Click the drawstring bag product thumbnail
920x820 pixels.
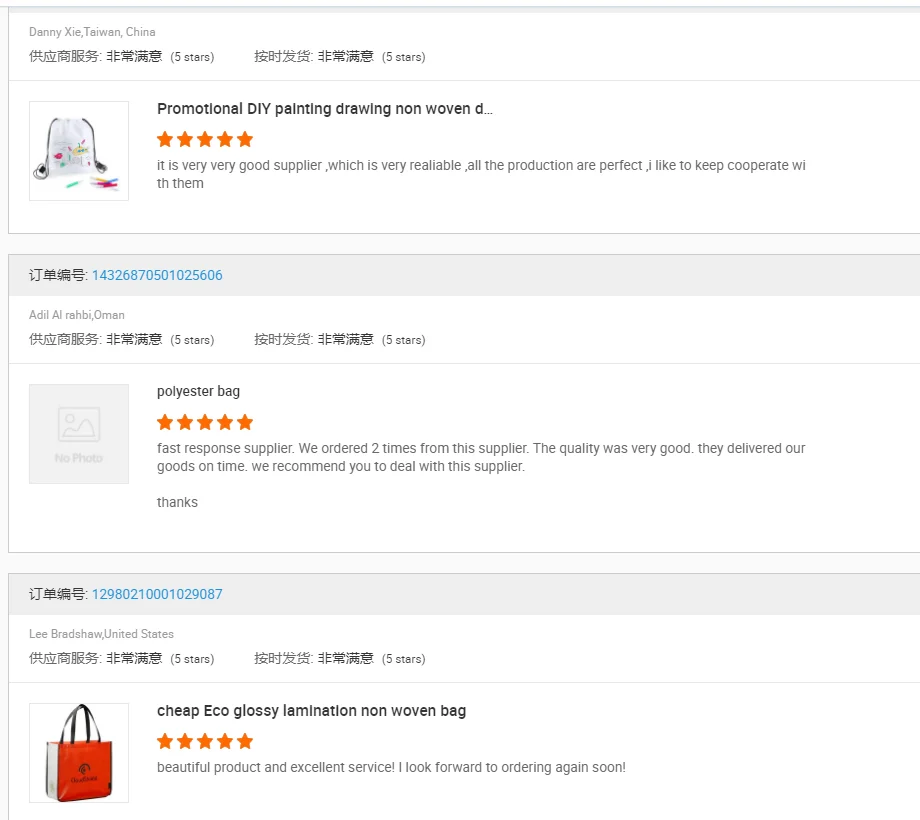79,151
